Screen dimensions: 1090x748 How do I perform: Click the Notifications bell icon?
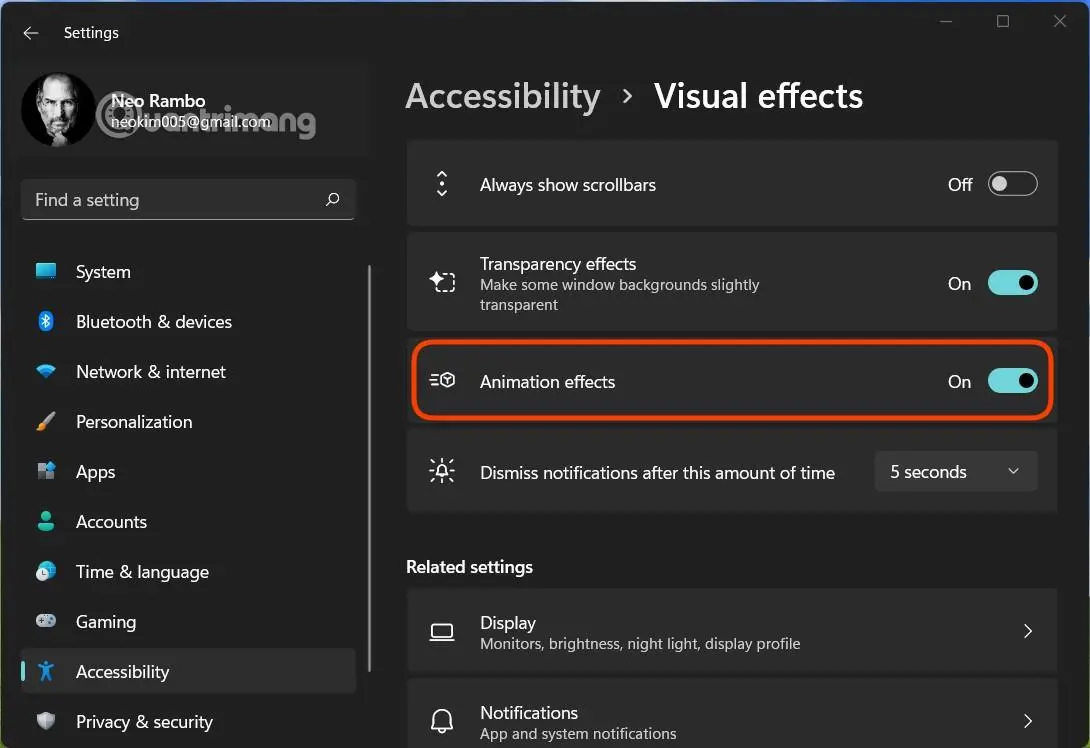[x=442, y=722]
